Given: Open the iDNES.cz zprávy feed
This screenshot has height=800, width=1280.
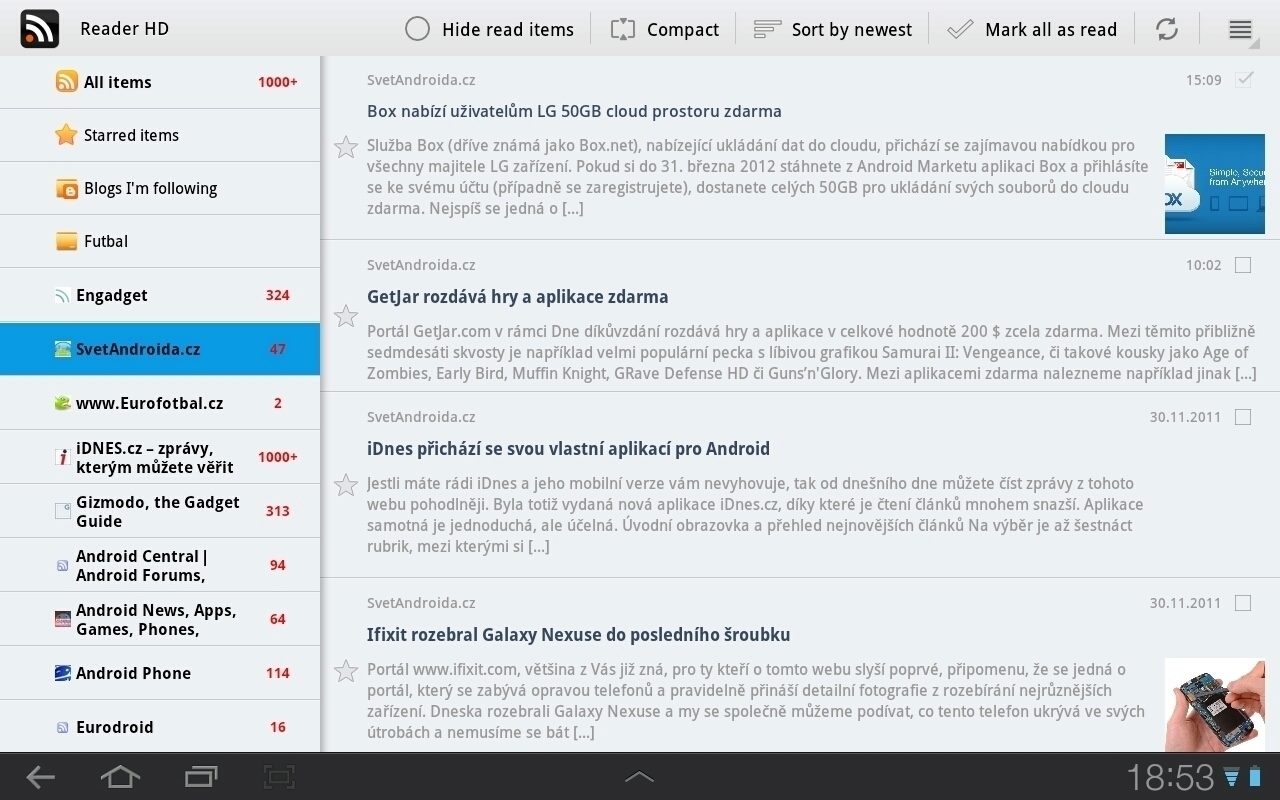Looking at the screenshot, I should 160,457.
